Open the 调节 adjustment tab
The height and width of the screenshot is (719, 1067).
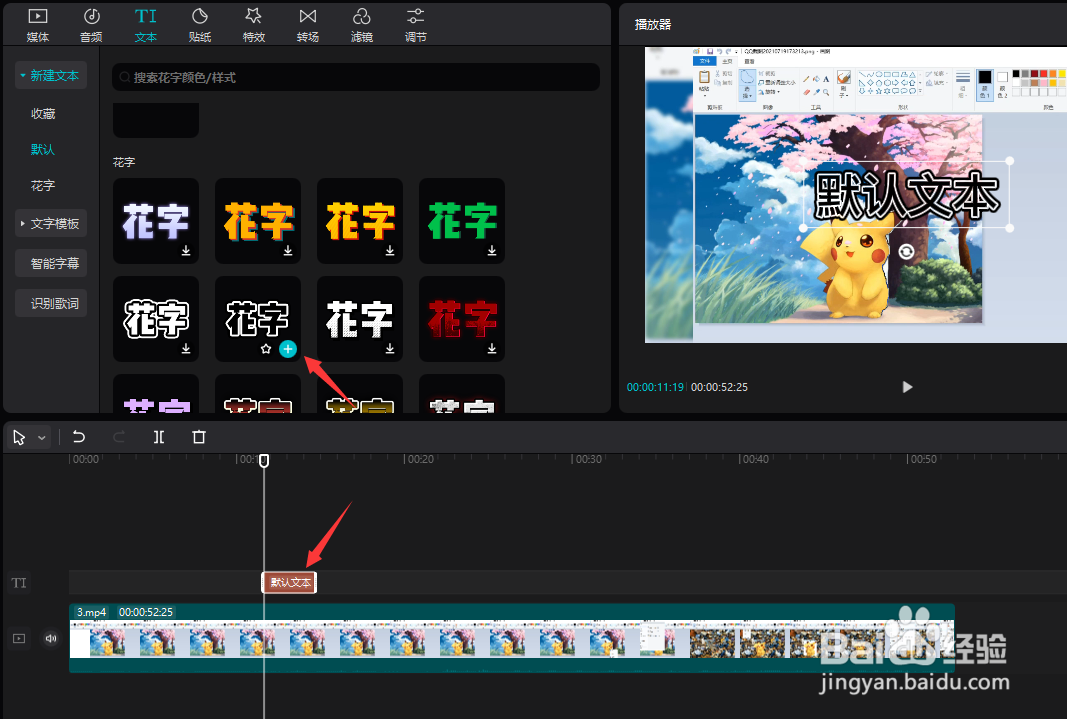pyautogui.click(x=415, y=25)
